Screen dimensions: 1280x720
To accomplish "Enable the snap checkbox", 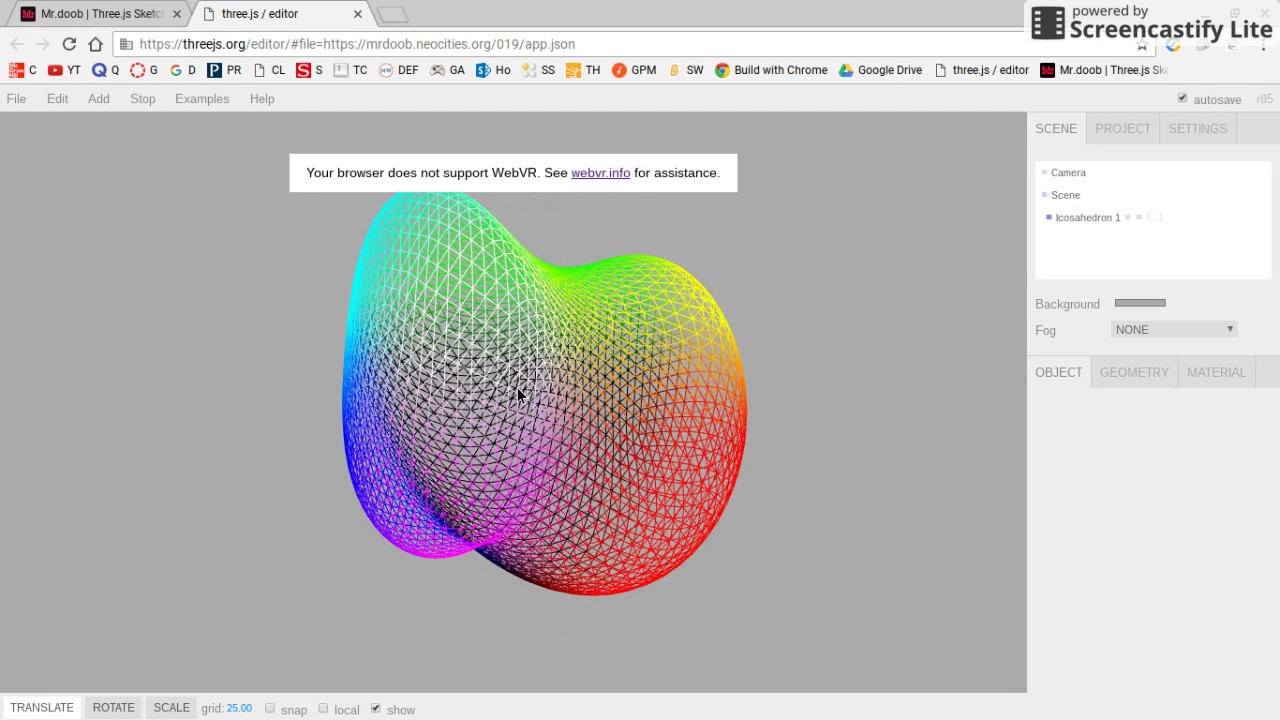I will tap(270, 708).
